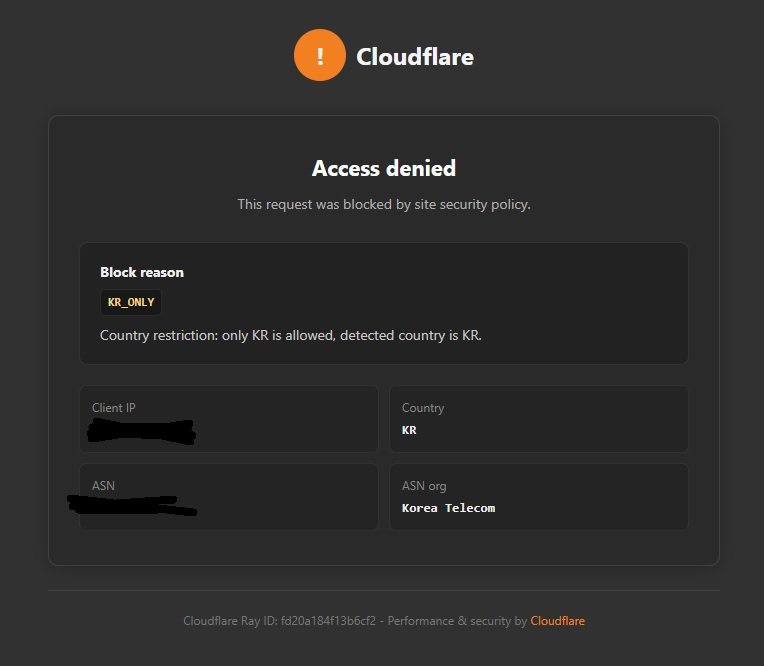Click the ASN org info card
This screenshot has height=666, width=764.
(x=539, y=497)
